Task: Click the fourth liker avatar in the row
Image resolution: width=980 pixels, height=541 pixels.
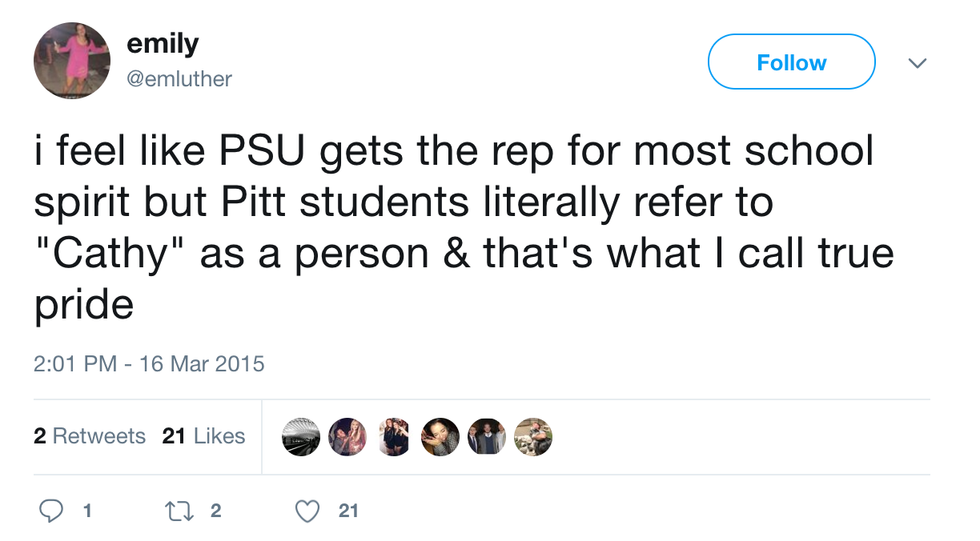Action: click(x=440, y=436)
